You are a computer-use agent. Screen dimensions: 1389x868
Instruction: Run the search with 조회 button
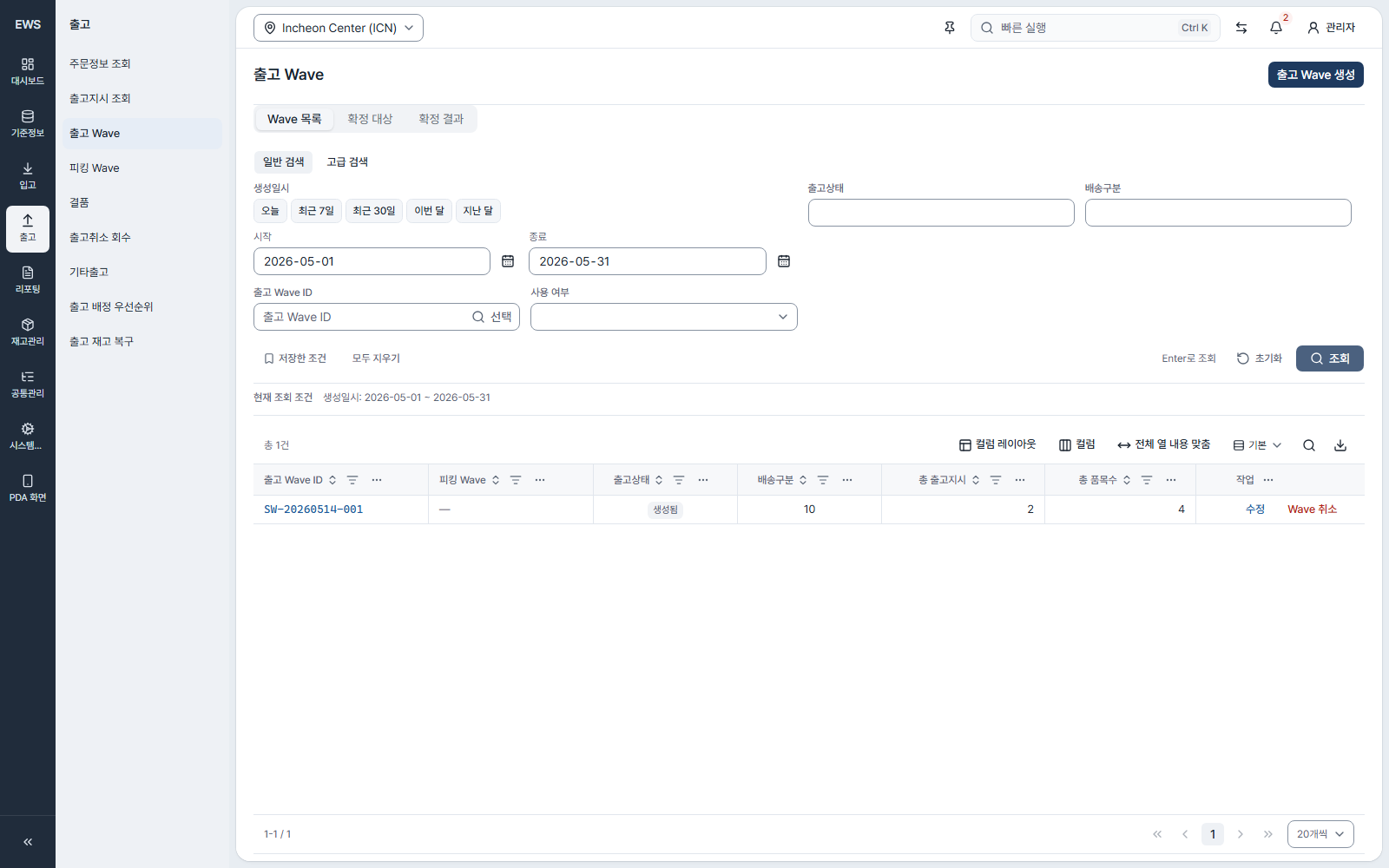click(x=1330, y=358)
